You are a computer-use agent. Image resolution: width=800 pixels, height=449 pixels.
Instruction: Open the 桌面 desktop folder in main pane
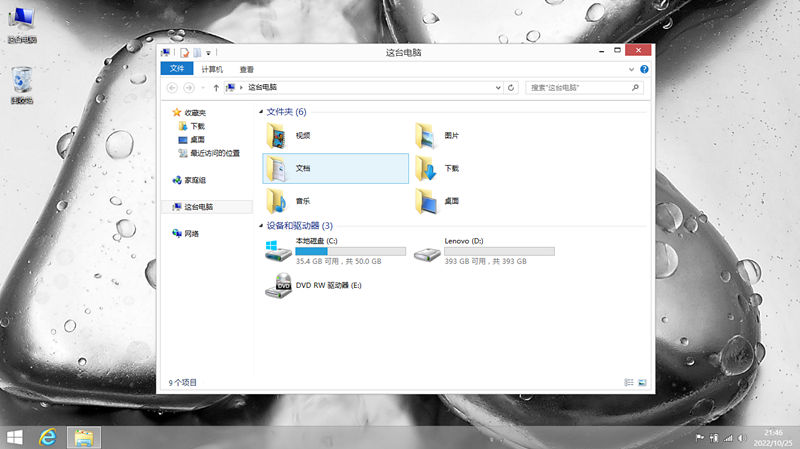click(x=426, y=201)
